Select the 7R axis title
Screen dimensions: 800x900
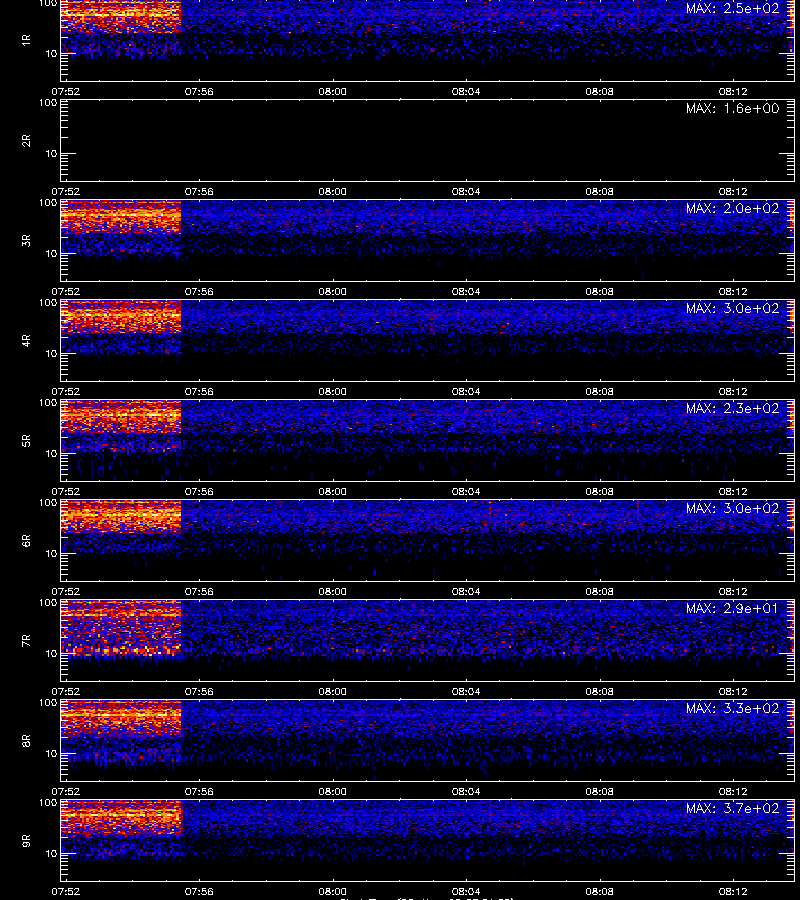26,641
